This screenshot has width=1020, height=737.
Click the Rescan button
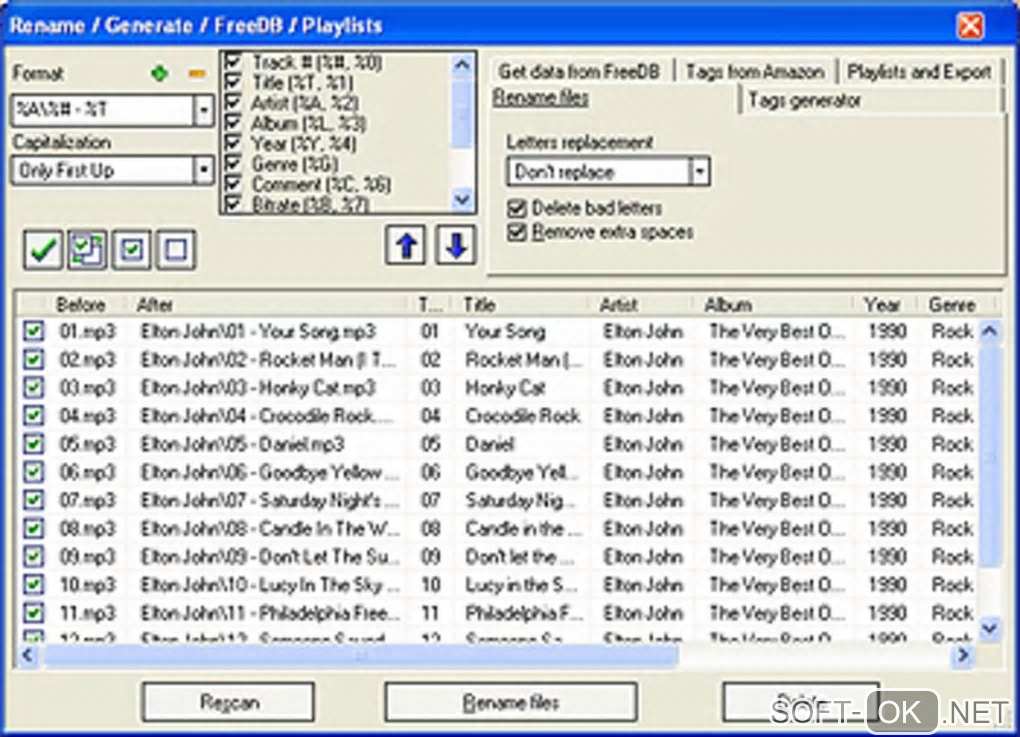click(228, 702)
